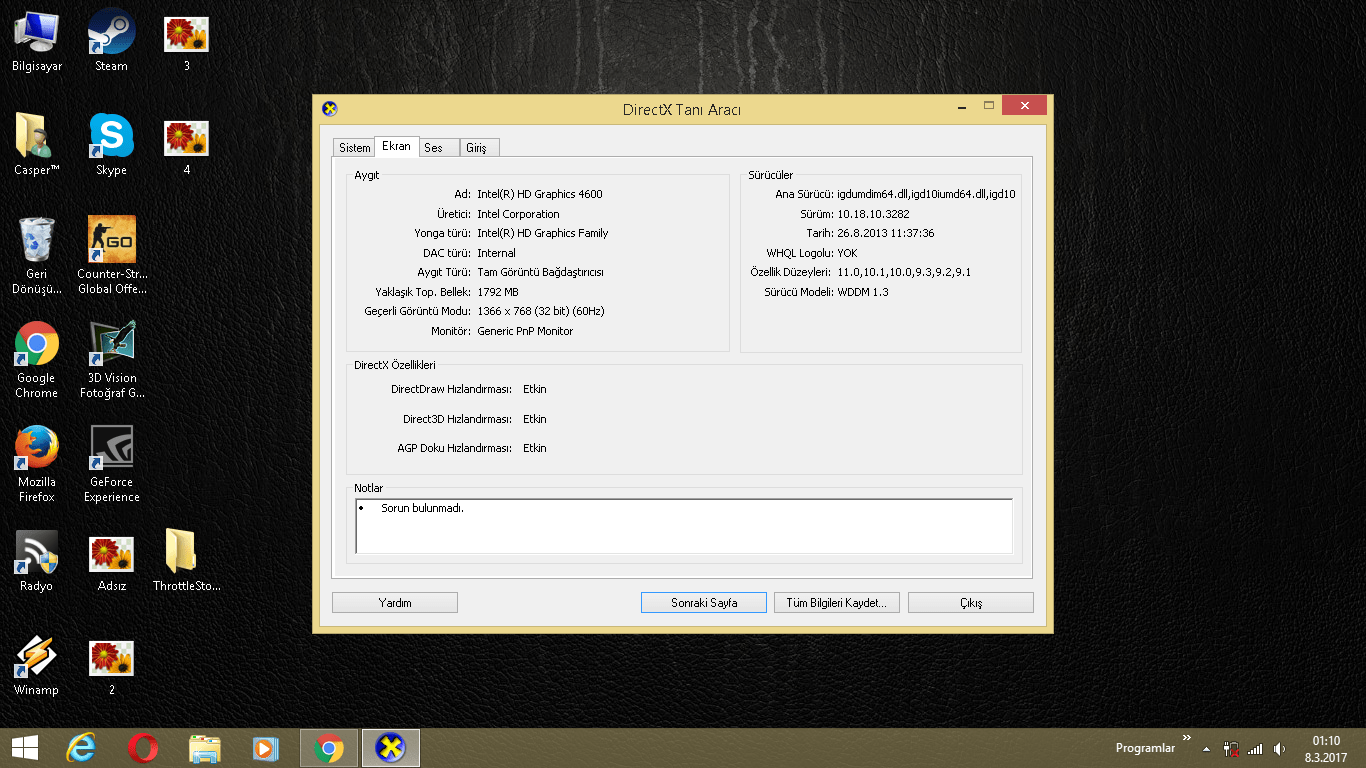1366x768 pixels.
Task: Open the network signal tray icon
Action: [x=1255, y=749]
